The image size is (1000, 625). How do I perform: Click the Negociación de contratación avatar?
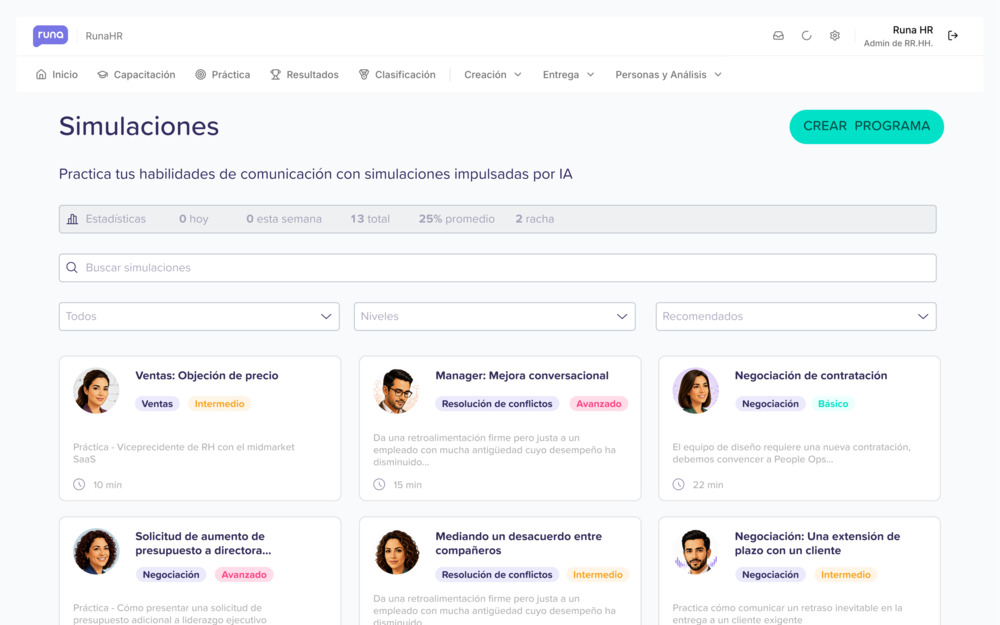pos(696,391)
